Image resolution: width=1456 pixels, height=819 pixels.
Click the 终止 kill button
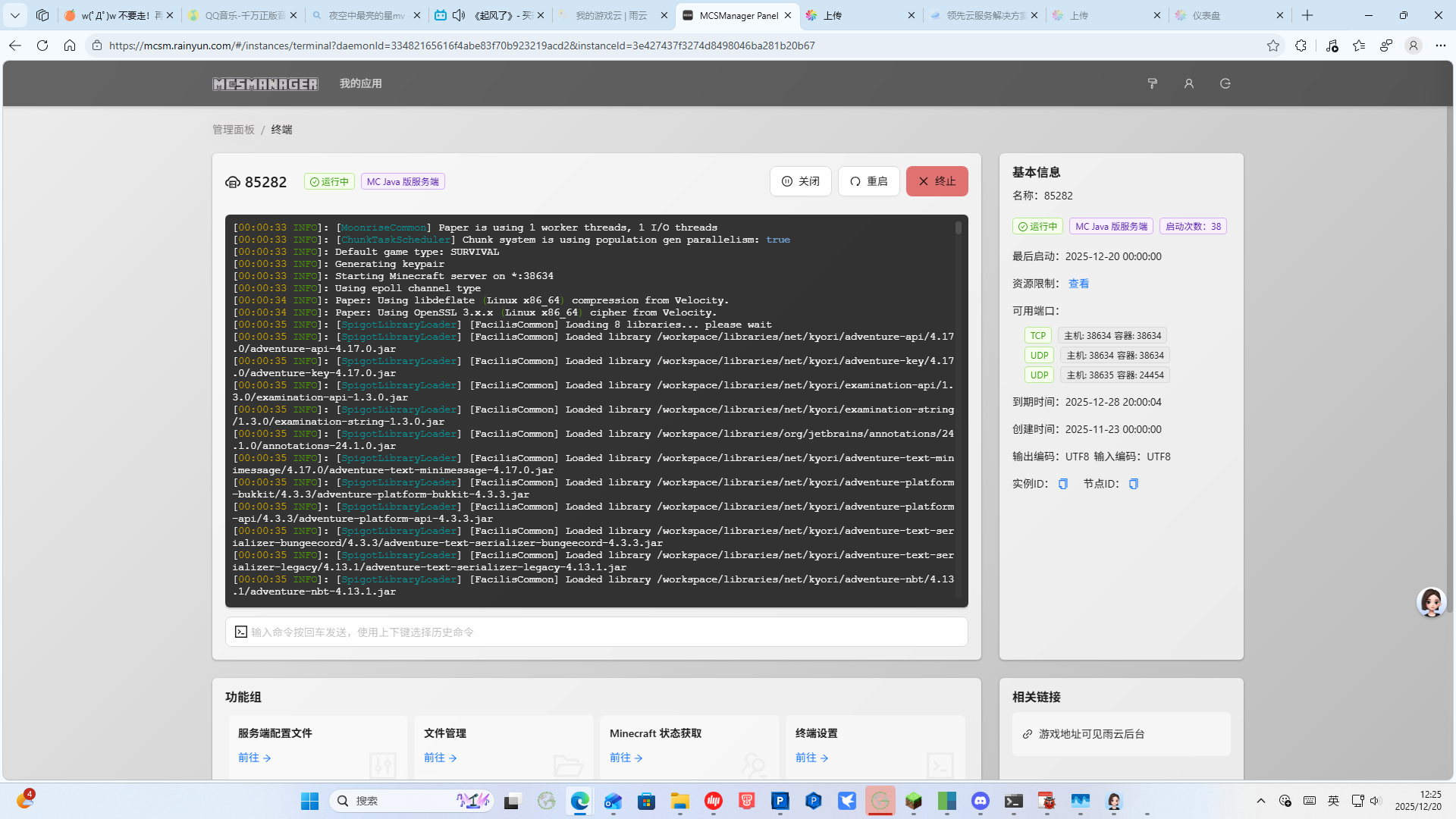[937, 181]
